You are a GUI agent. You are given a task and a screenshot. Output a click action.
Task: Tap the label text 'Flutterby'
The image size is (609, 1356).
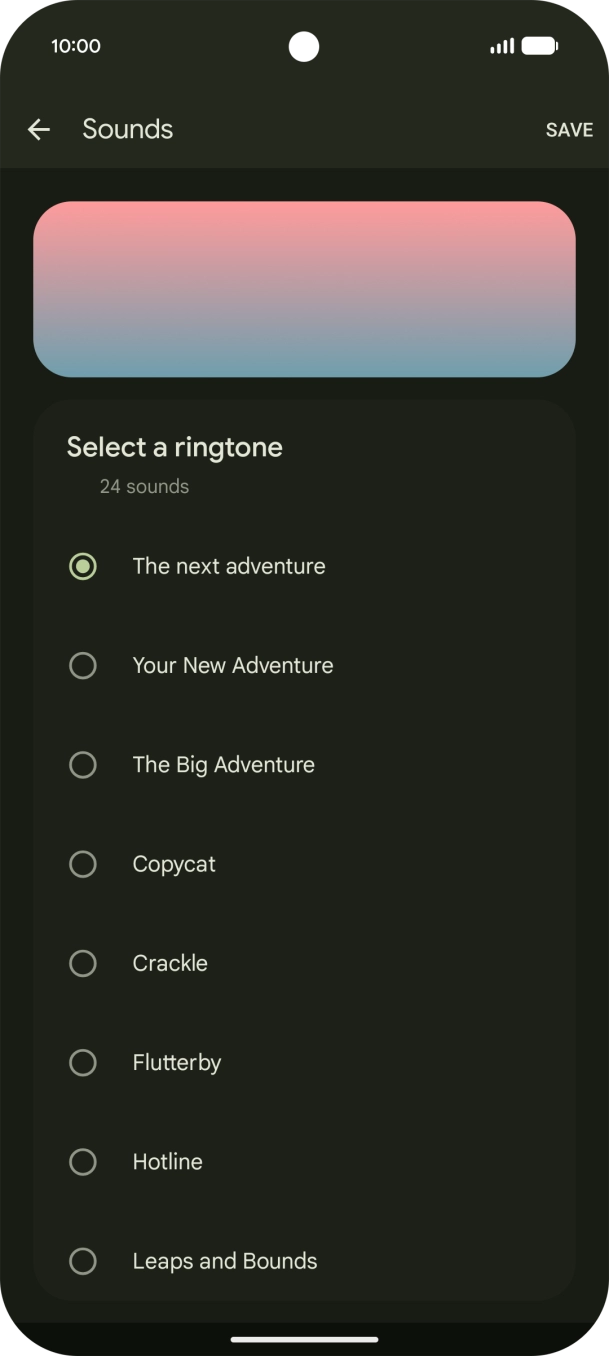(176, 1062)
